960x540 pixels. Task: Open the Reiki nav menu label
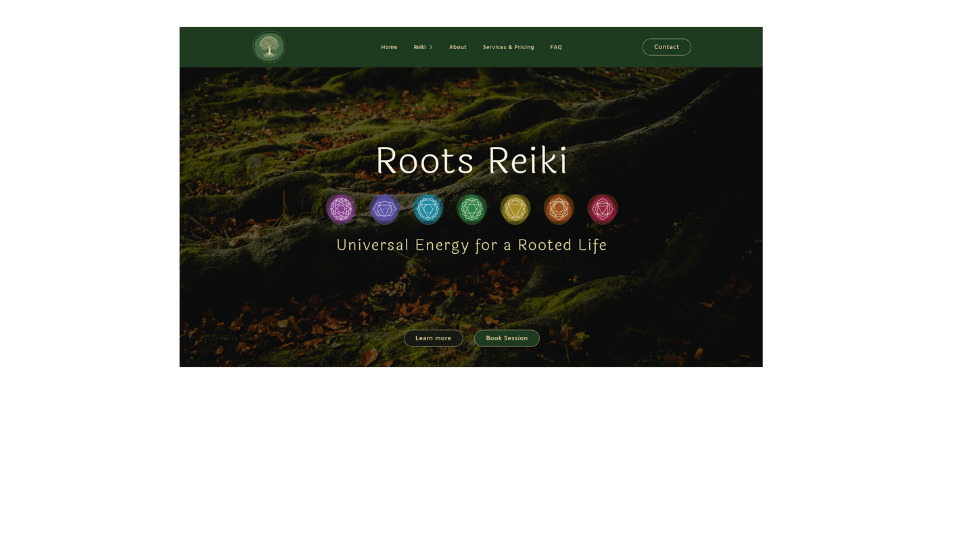(x=420, y=47)
